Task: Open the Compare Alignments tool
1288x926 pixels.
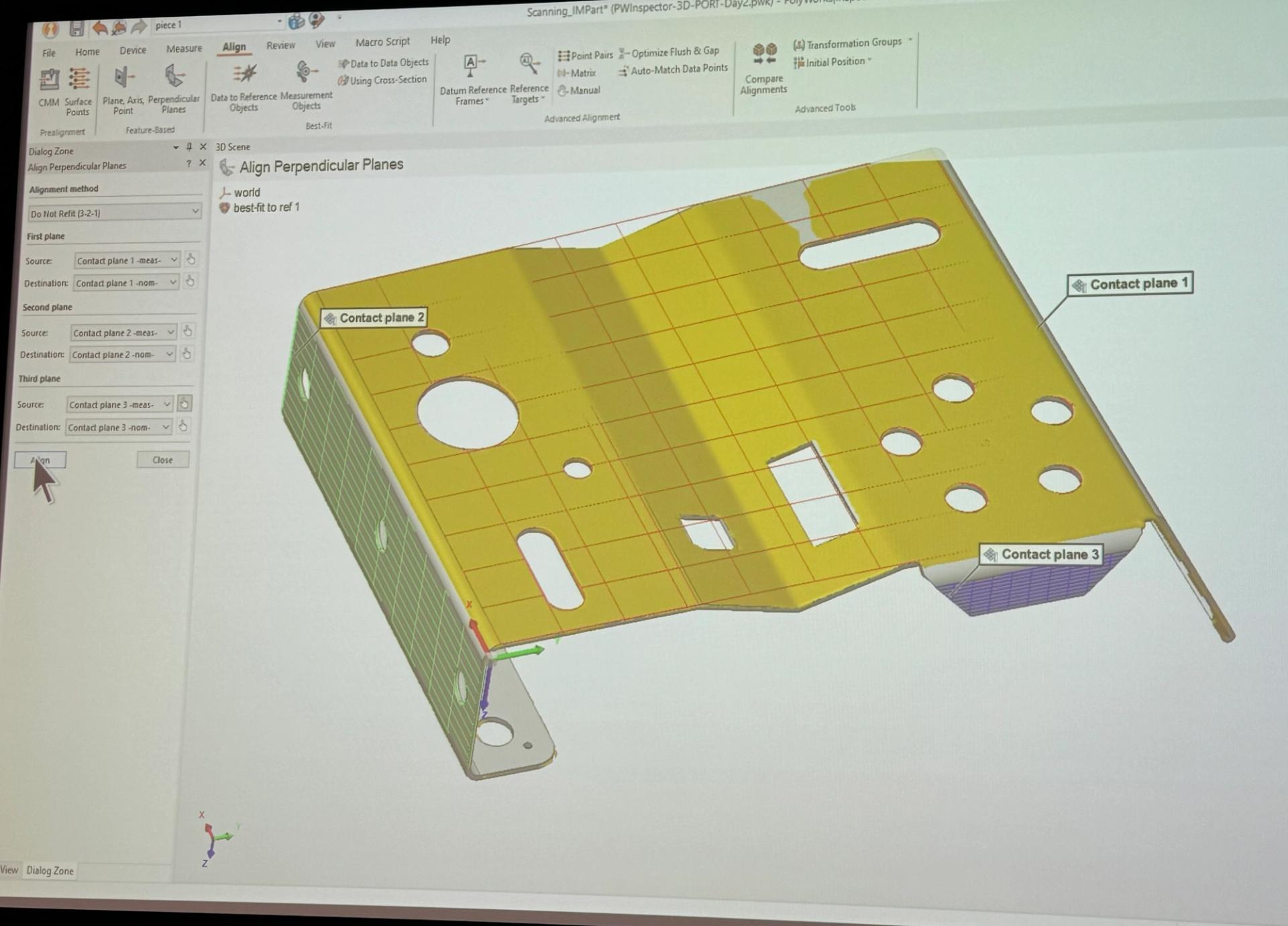Action: tap(764, 68)
